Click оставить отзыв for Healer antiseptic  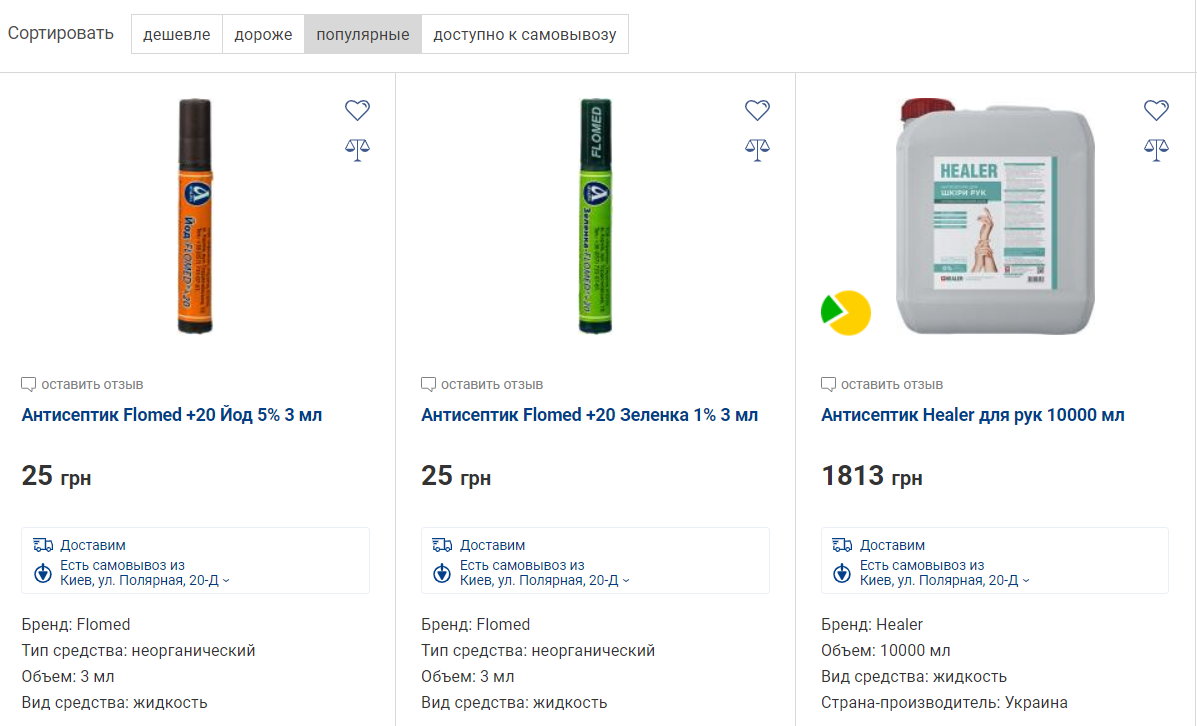tap(892, 384)
